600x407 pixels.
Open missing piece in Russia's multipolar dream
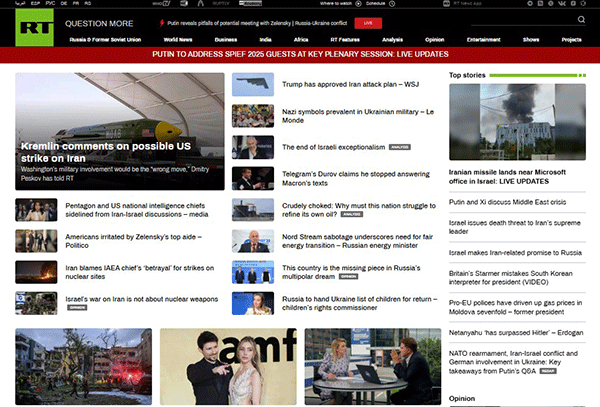click(351, 272)
